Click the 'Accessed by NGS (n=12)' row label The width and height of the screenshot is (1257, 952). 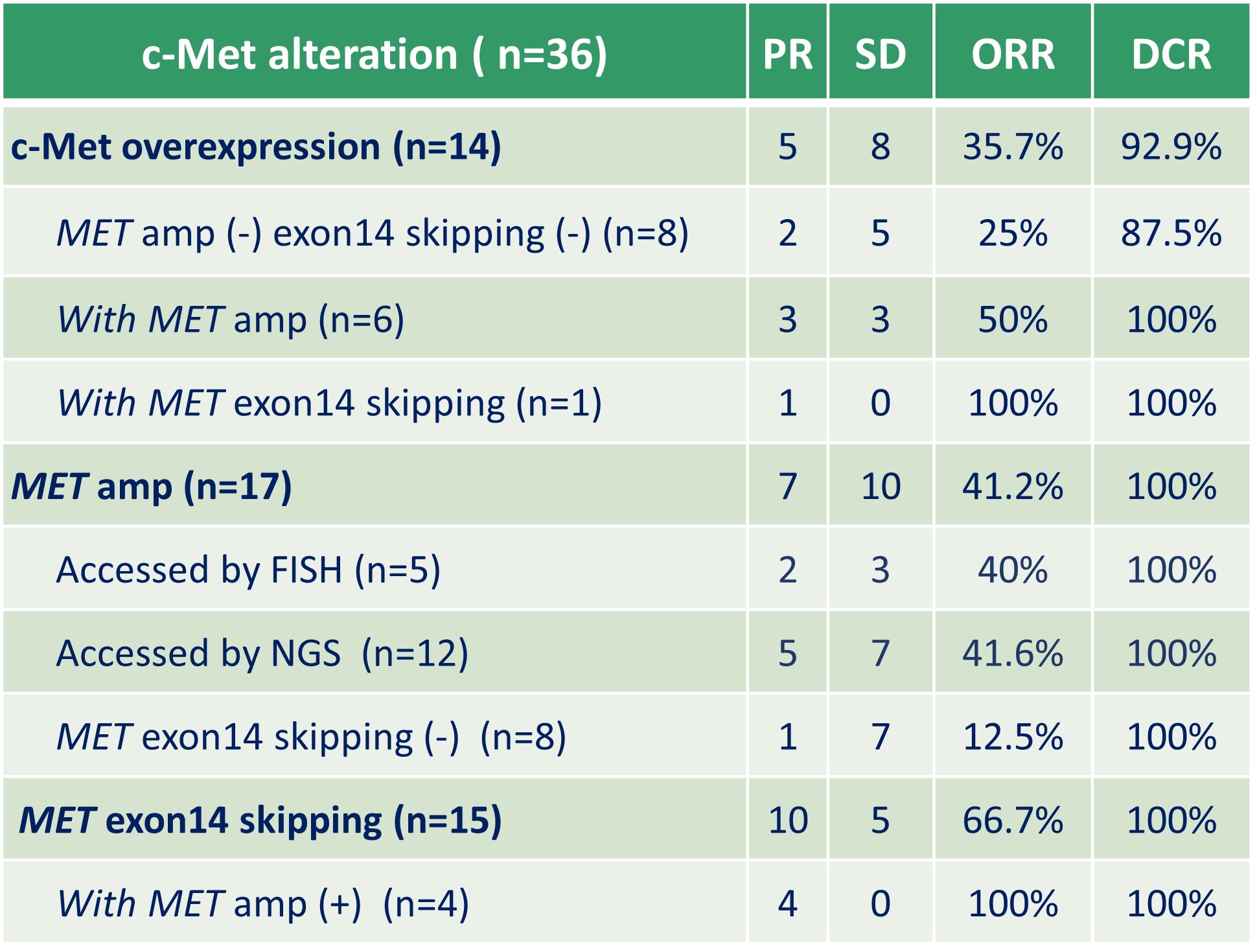coord(262,653)
